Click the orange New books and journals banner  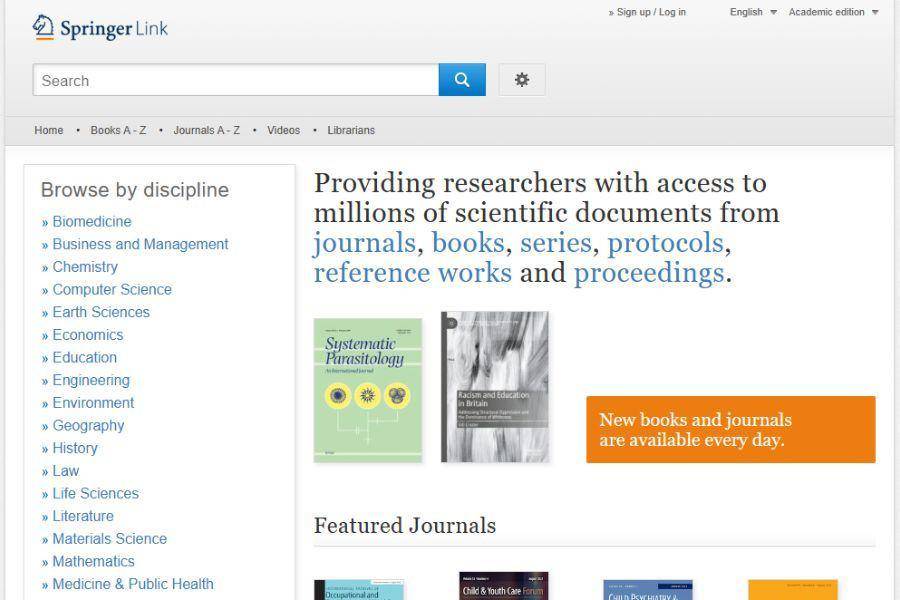click(x=731, y=429)
